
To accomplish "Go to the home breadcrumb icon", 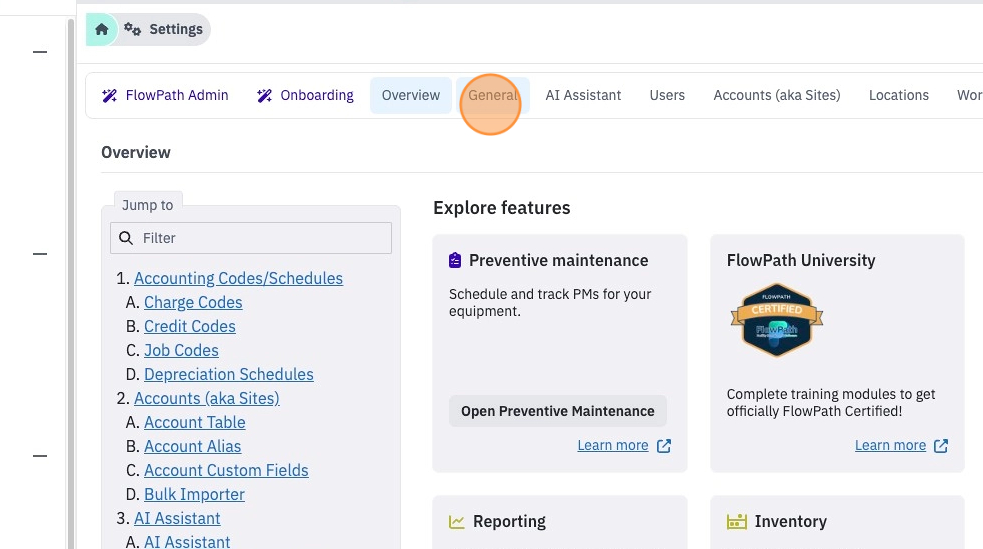I will pos(102,29).
